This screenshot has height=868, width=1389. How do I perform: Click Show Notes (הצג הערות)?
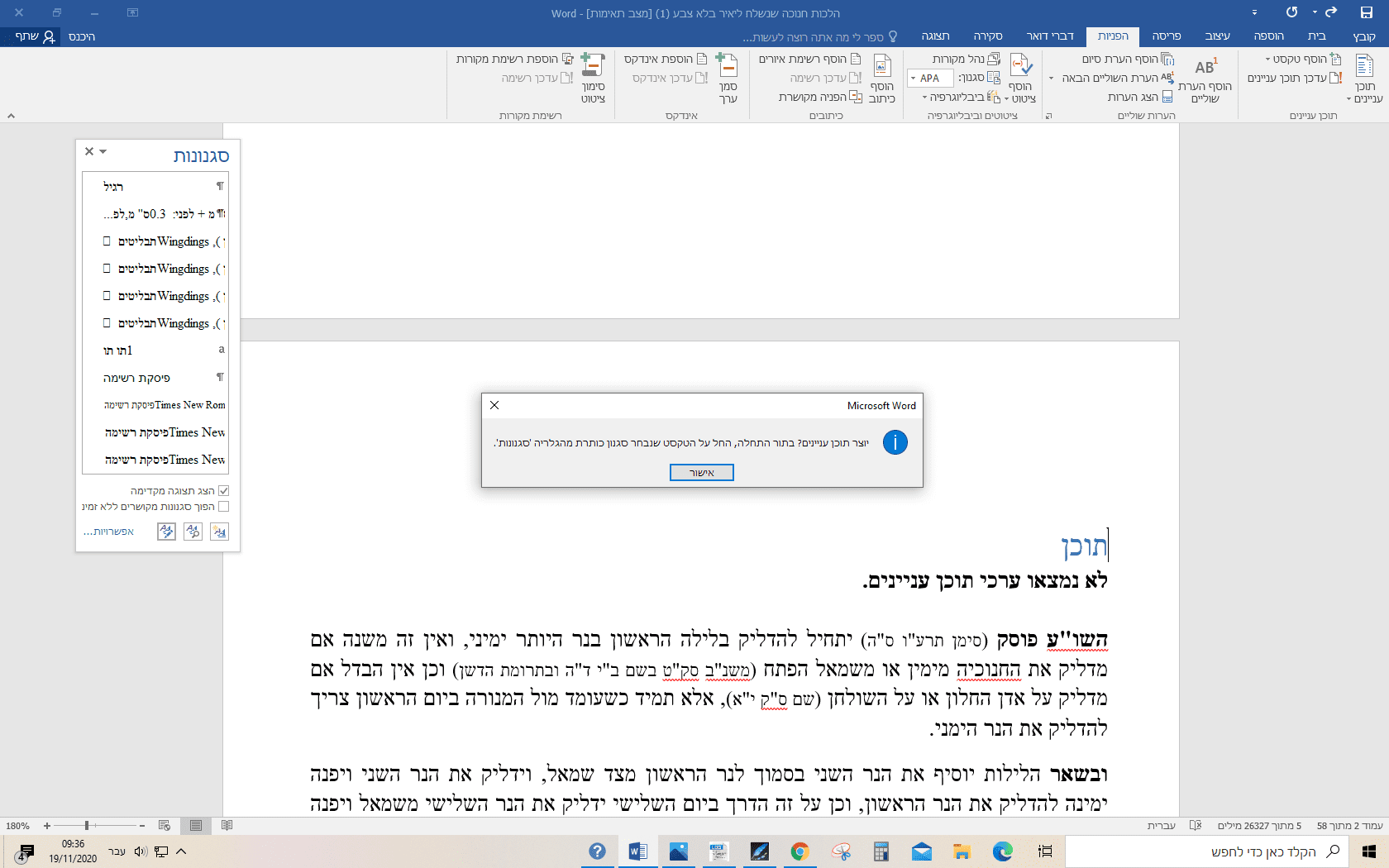coord(1140,97)
